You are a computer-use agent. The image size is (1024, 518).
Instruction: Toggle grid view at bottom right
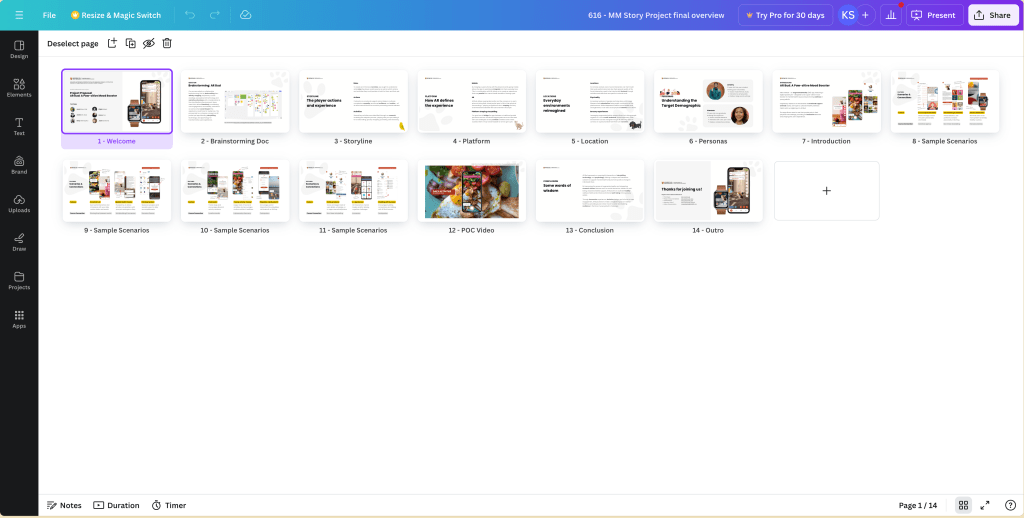[963, 505]
